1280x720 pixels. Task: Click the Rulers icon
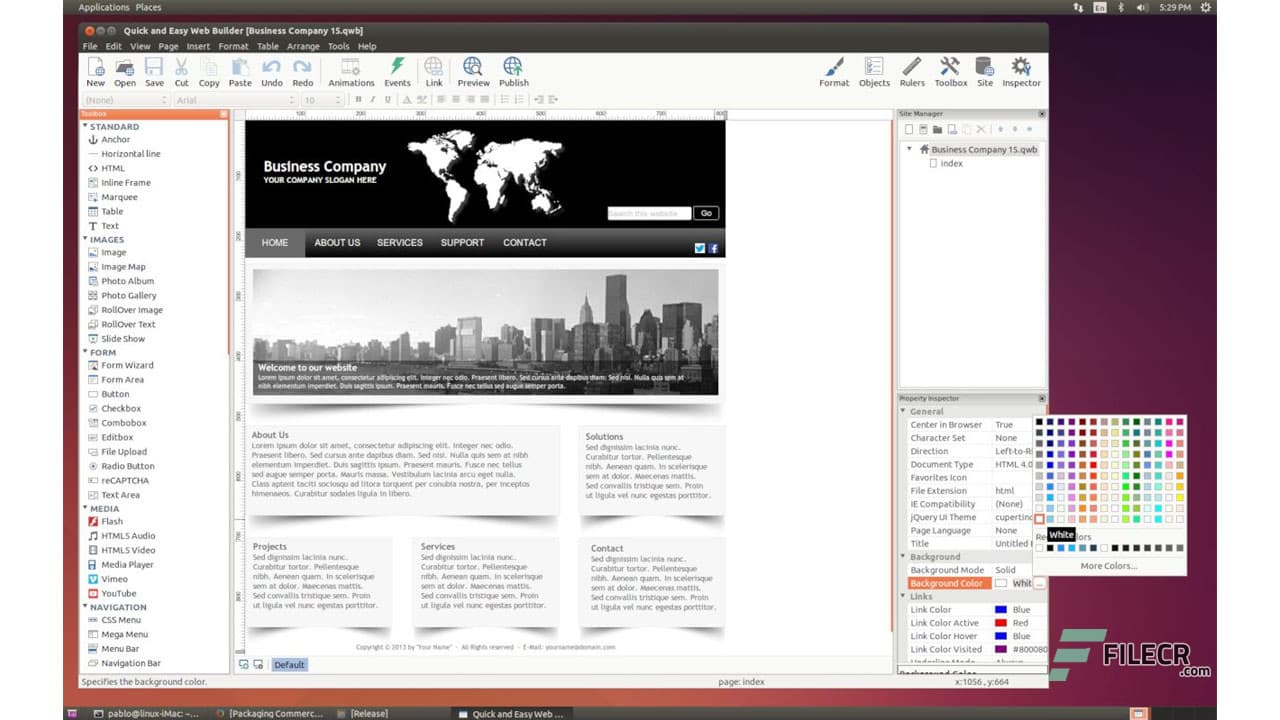pos(912,70)
